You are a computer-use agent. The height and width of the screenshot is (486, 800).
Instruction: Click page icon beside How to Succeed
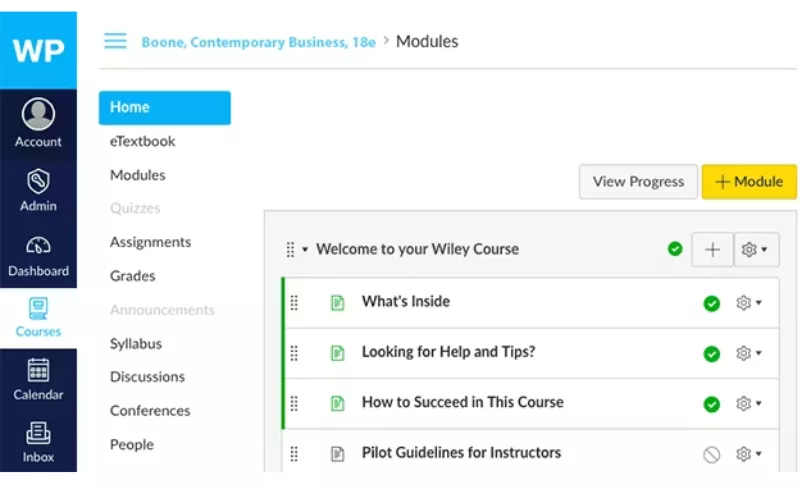tap(337, 403)
